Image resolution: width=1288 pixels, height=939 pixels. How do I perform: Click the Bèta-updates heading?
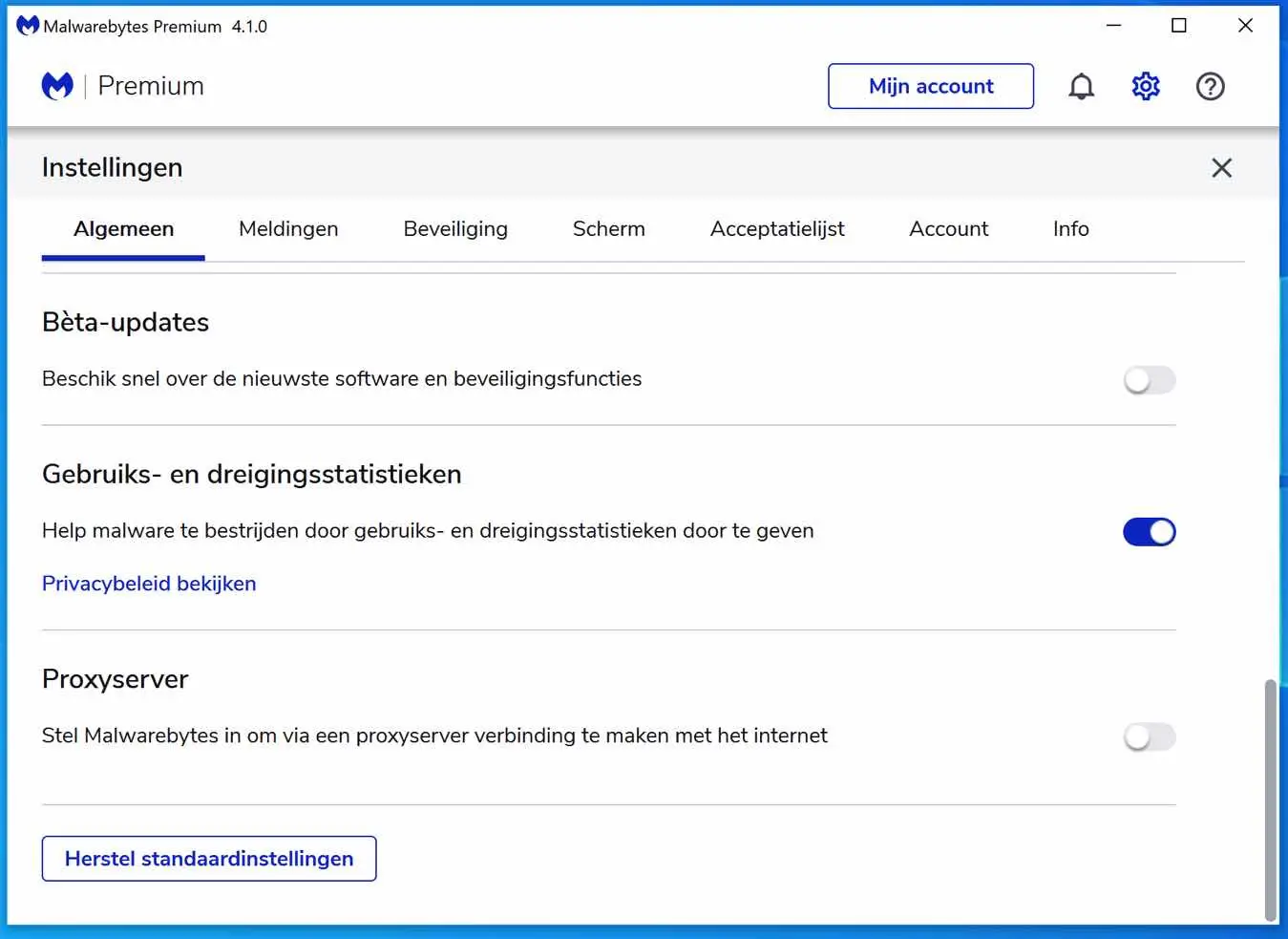pyautogui.click(x=125, y=323)
